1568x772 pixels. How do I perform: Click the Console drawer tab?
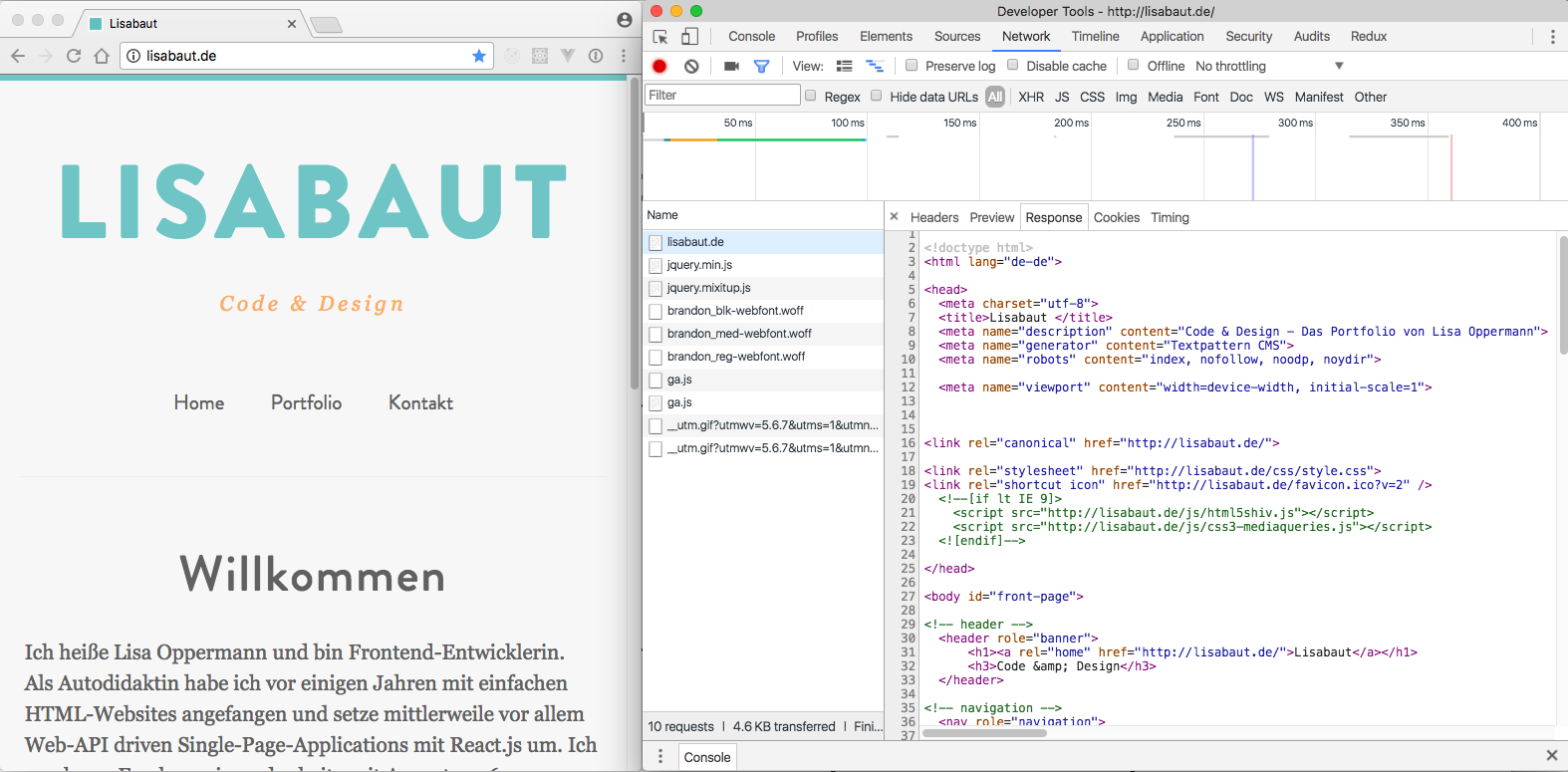tap(707, 757)
